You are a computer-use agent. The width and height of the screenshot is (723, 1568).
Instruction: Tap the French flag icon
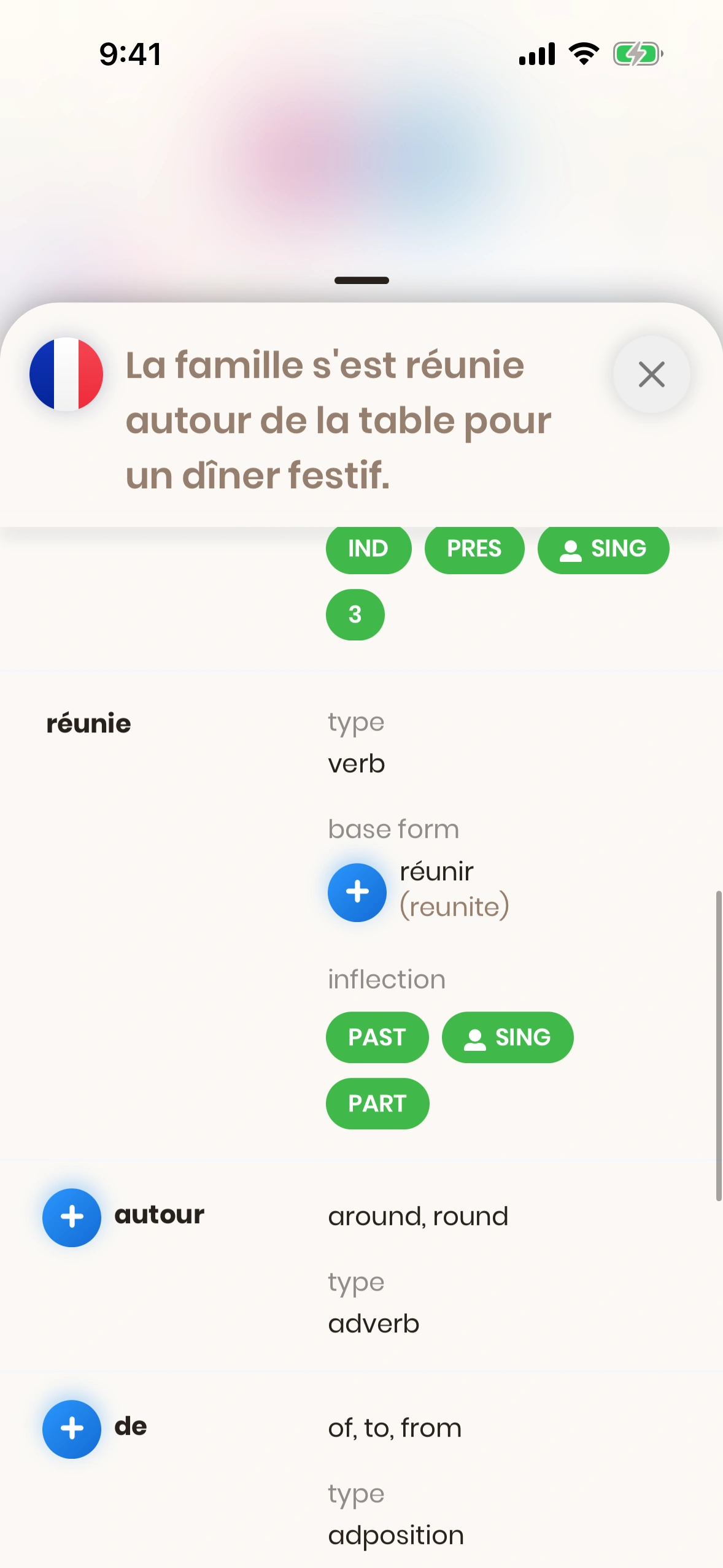[x=66, y=374]
